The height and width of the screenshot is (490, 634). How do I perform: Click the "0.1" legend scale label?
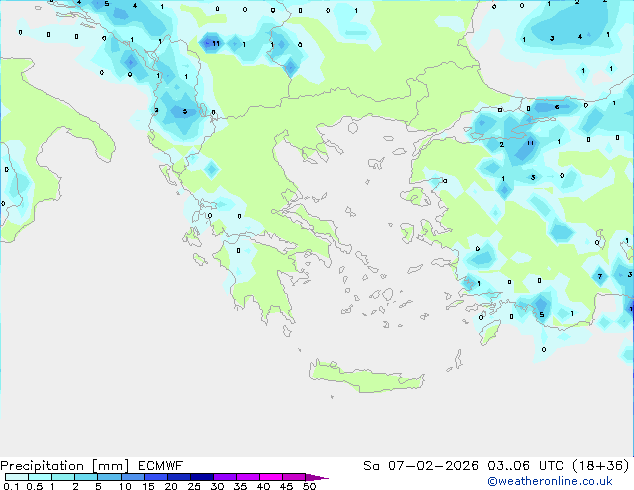(x=11, y=486)
